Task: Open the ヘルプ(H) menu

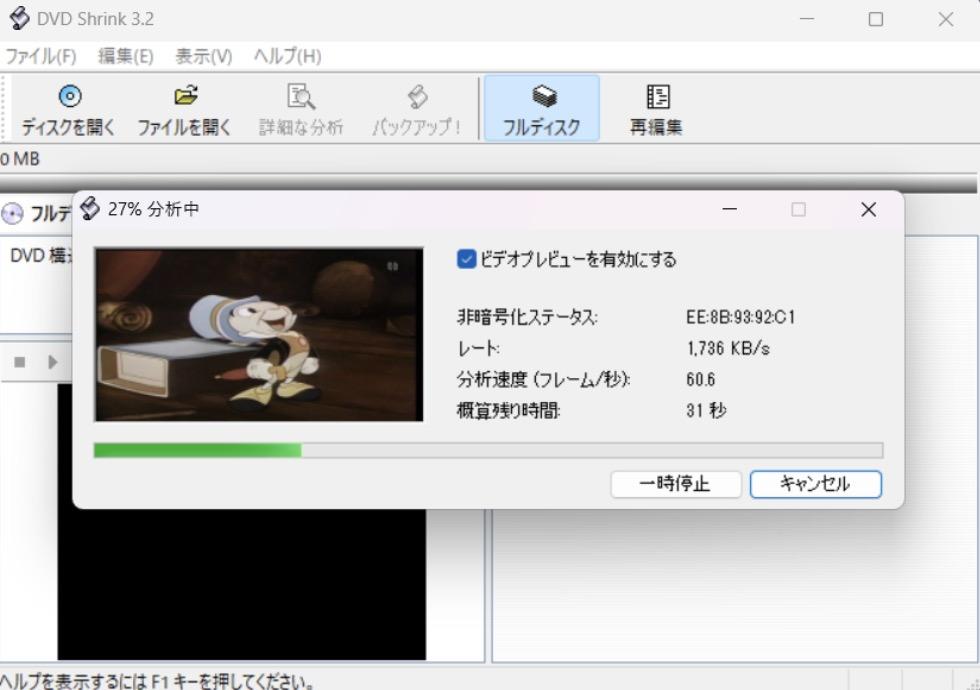Action: (288, 56)
